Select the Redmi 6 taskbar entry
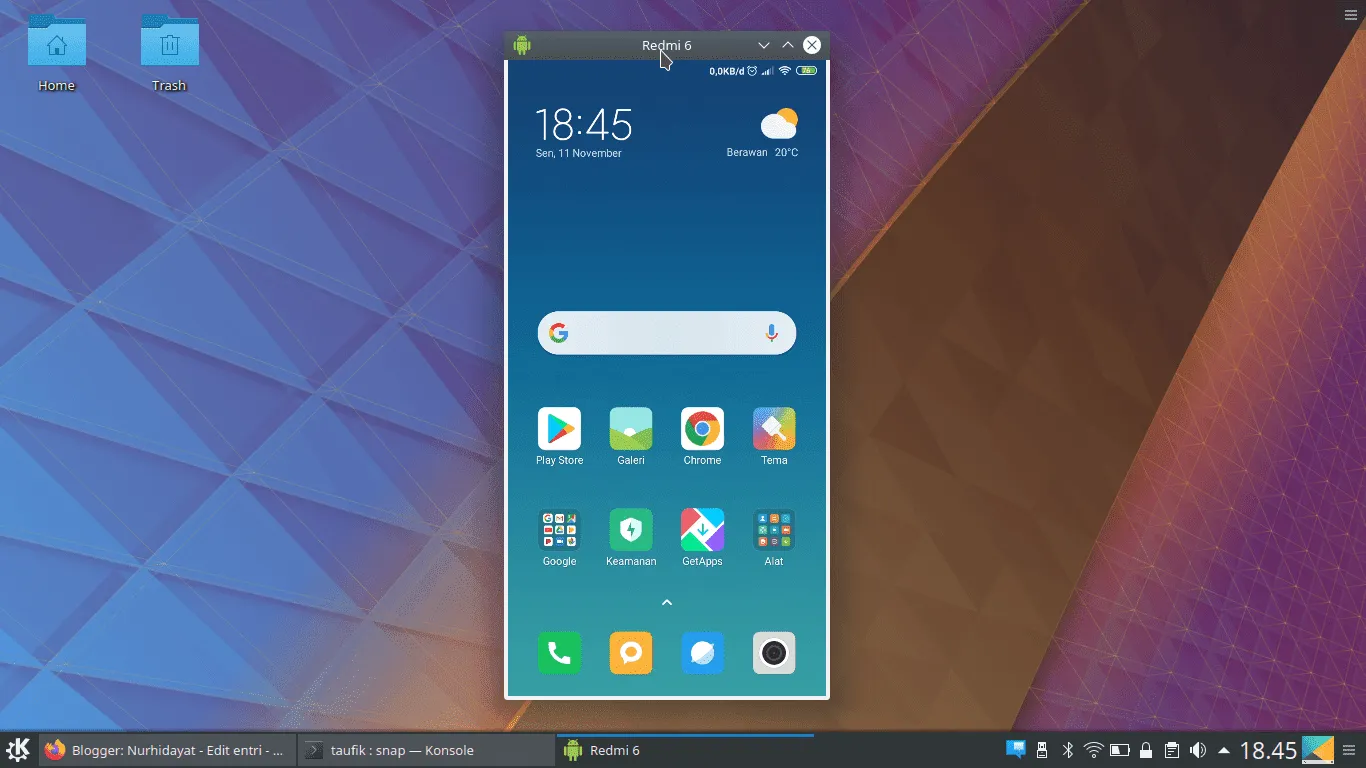 pyautogui.click(x=685, y=750)
